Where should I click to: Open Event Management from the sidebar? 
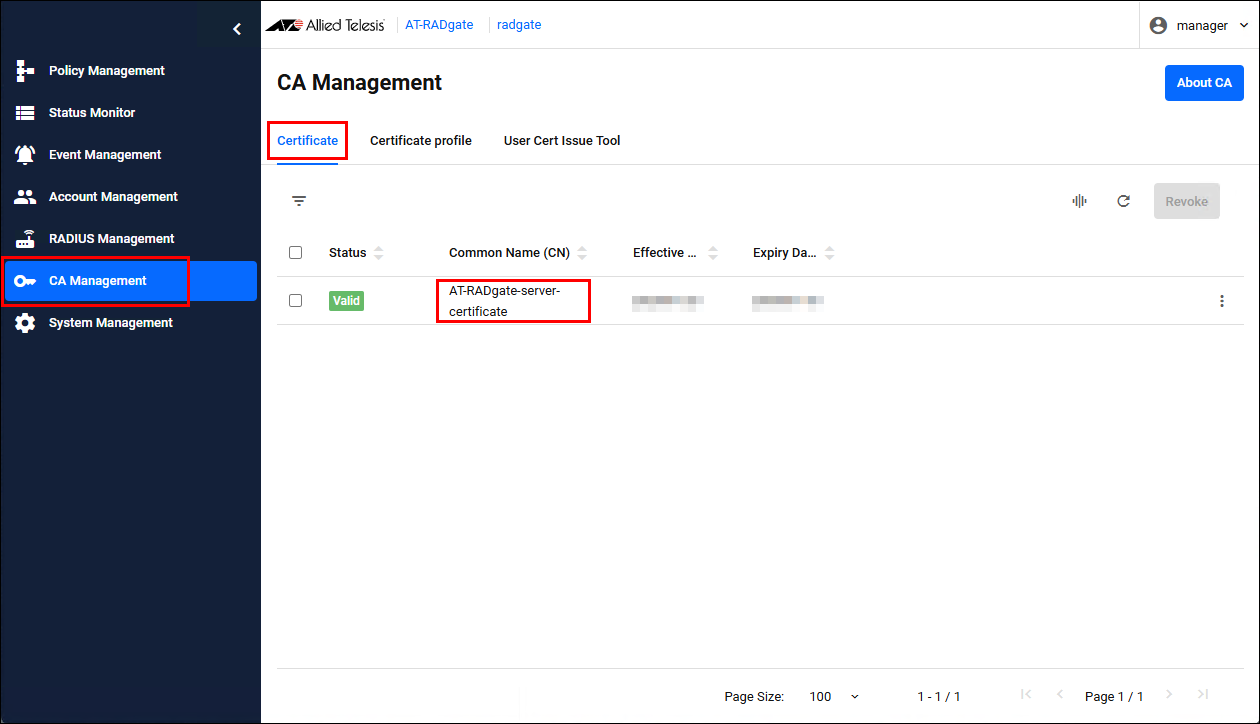pyautogui.click(x=130, y=155)
